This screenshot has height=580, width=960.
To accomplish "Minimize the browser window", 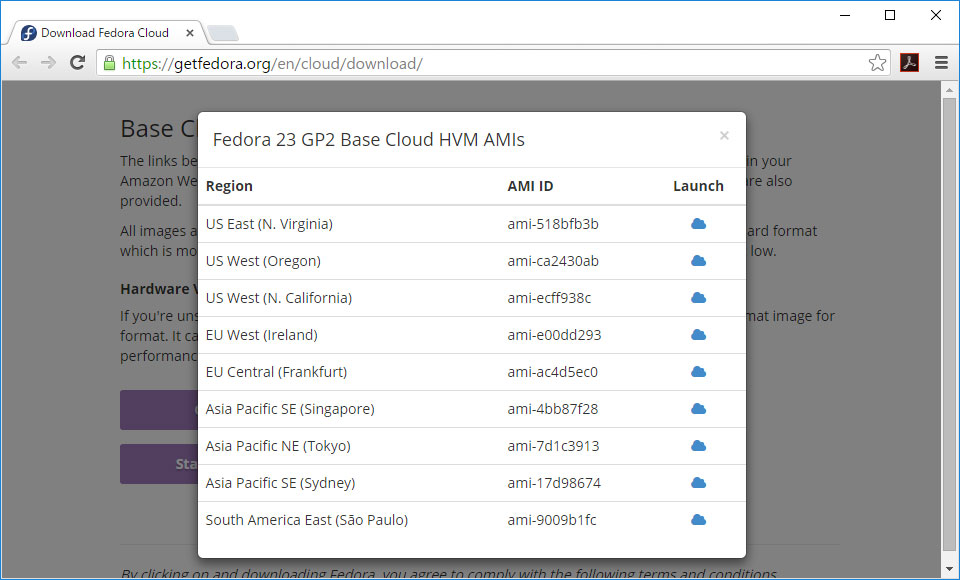I will (846, 15).
